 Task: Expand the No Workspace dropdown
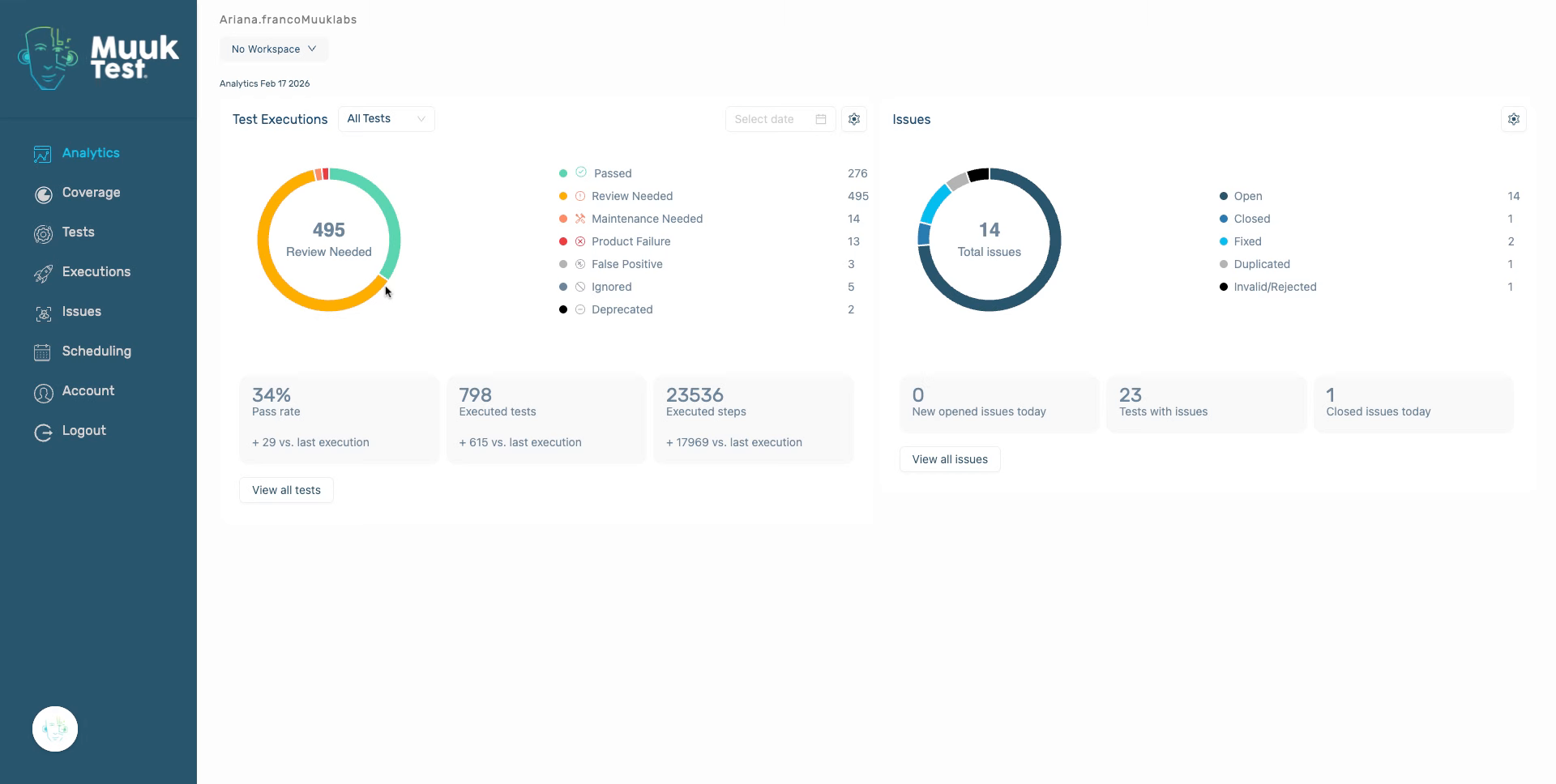coord(274,49)
